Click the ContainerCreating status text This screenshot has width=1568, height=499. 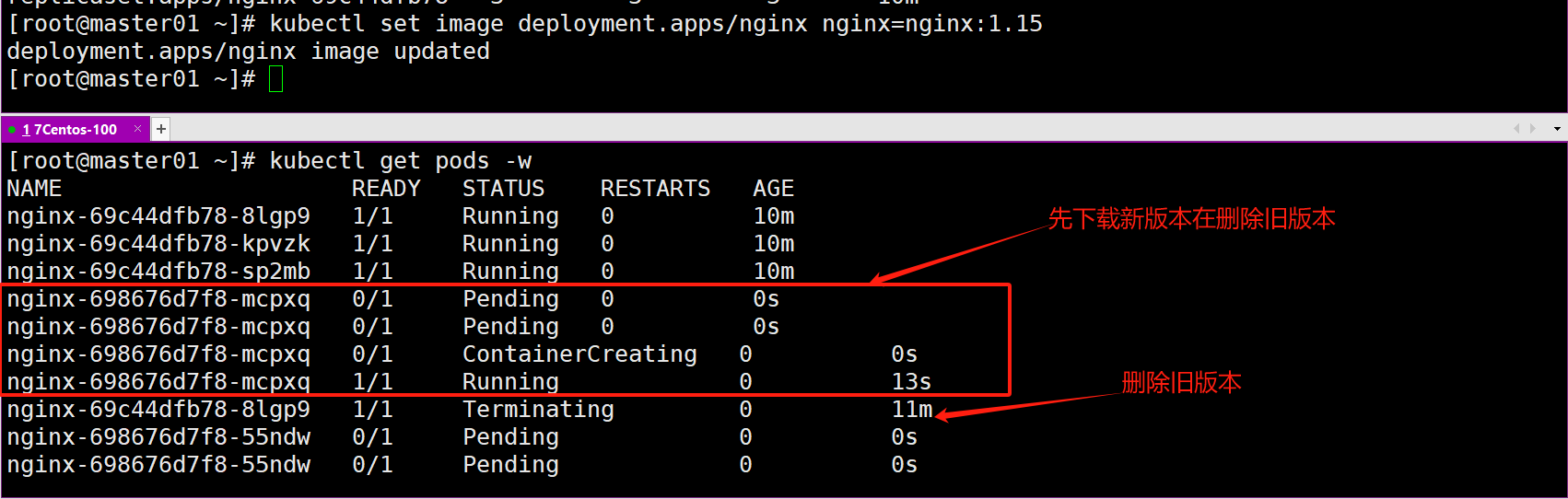tap(579, 354)
